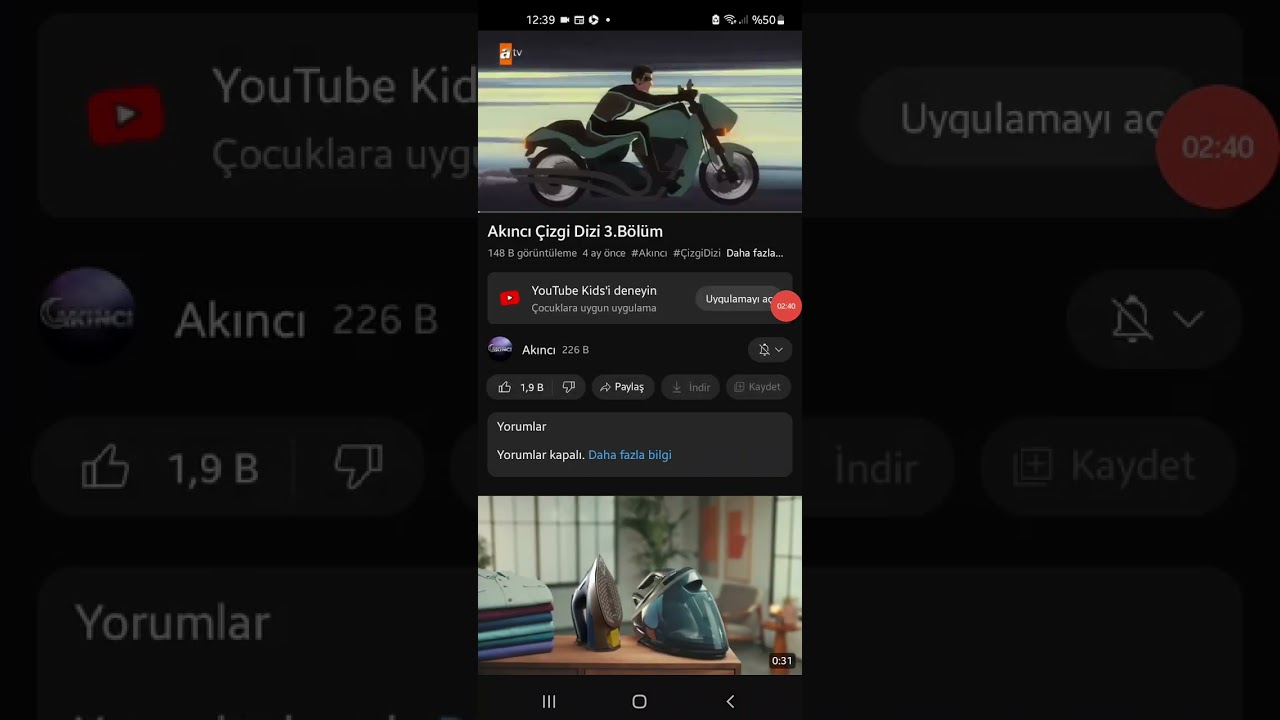Click the video progress bar under the player
The width and height of the screenshot is (1280, 720).
point(640,212)
